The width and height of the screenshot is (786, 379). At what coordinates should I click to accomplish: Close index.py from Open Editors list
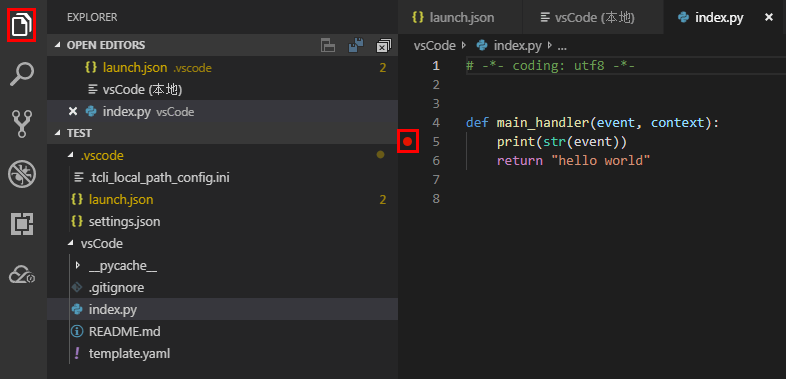pos(73,111)
